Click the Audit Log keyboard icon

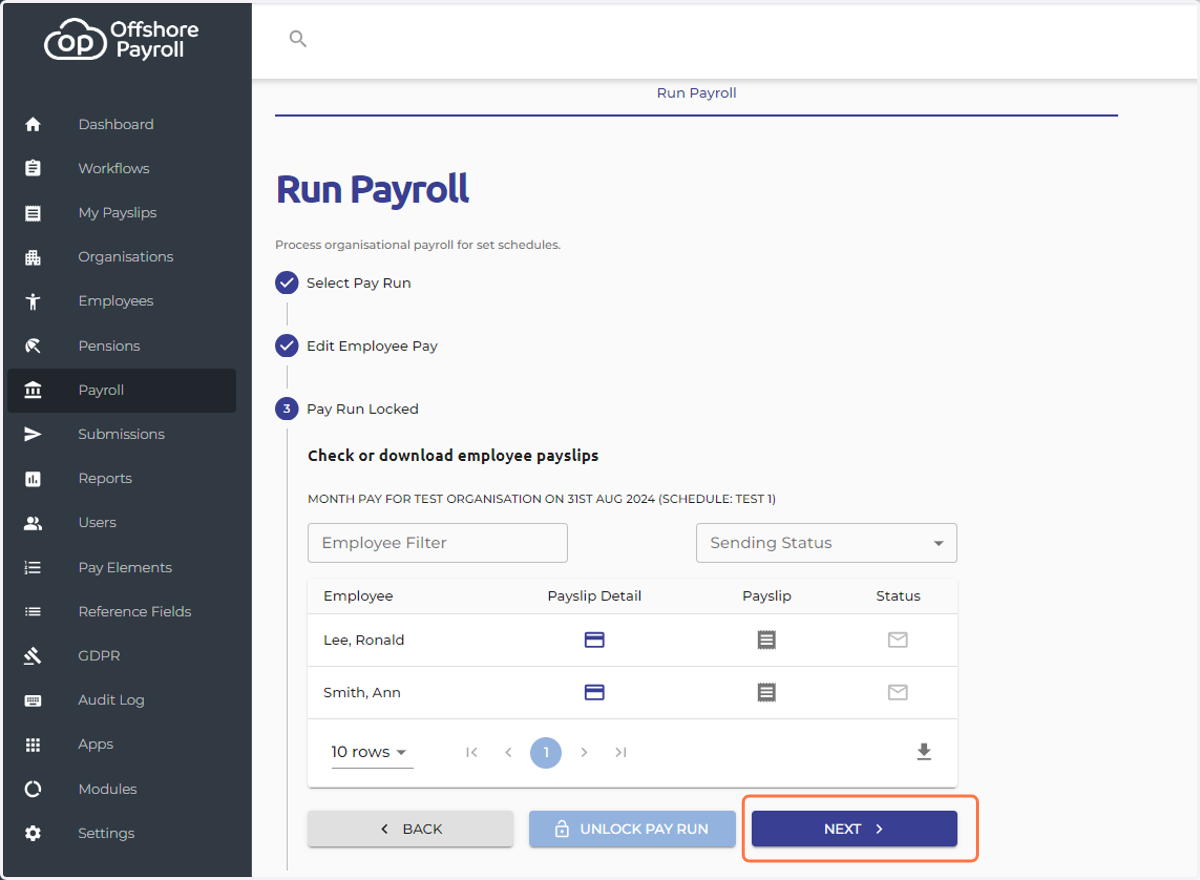tap(33, 700)
